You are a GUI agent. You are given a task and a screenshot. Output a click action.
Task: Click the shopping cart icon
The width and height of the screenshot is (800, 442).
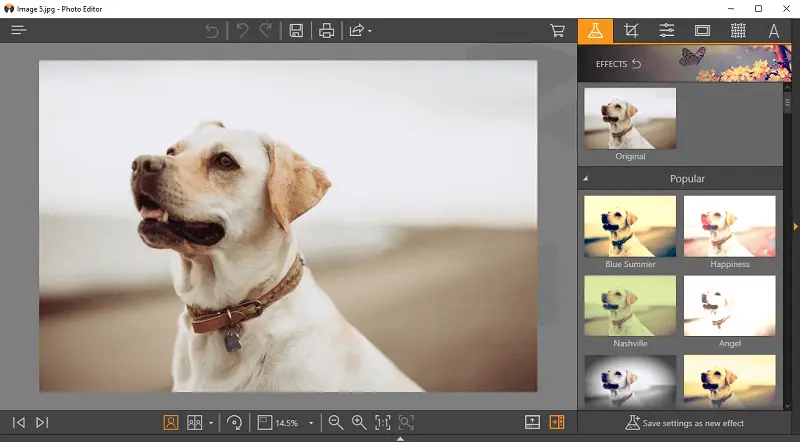click(x=558, y=31)
